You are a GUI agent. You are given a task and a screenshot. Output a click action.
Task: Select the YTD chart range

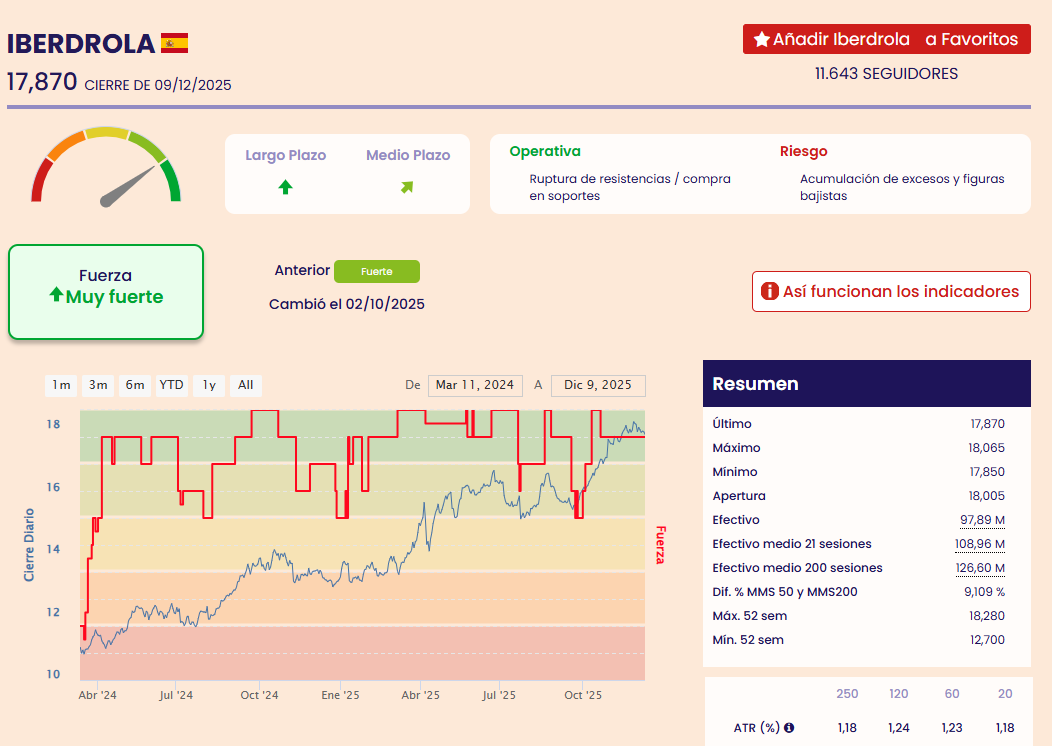(172, 385)
